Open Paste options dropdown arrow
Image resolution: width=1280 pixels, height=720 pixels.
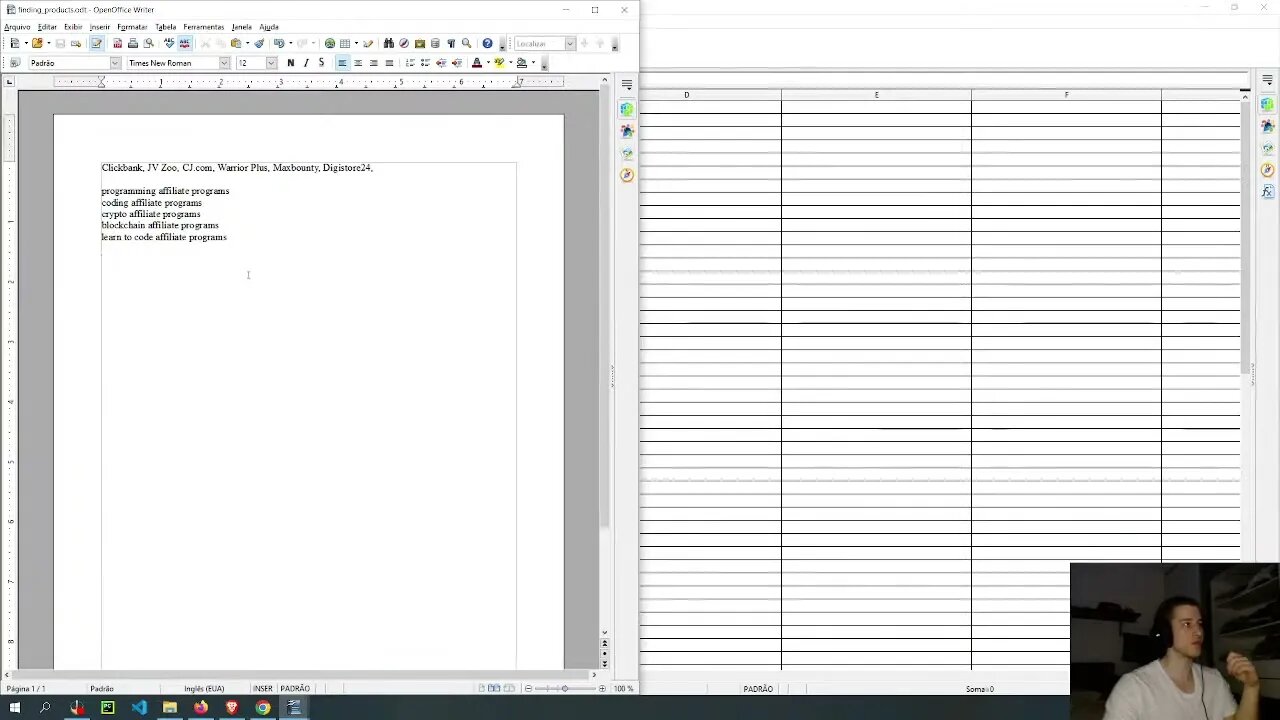pyautogui.click(x=247, y=43)
